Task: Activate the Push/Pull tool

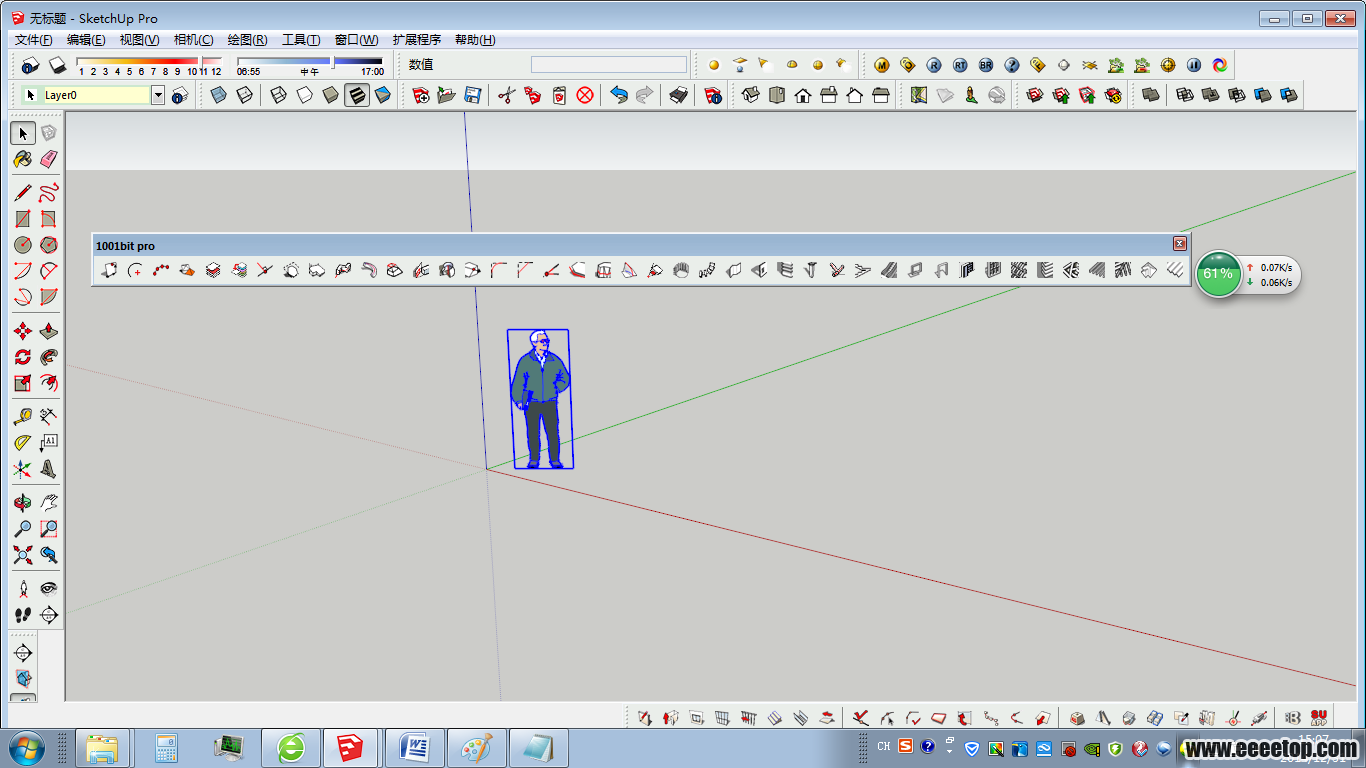Action: (x=49, y=331)
